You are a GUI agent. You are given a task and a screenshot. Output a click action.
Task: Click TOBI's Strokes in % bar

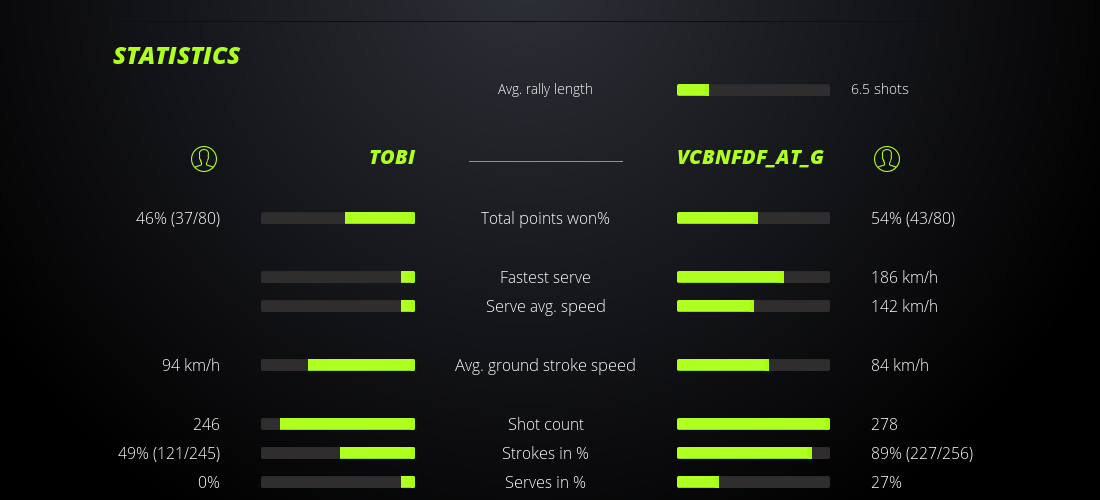pyautogui.click(x=338, y=453)
